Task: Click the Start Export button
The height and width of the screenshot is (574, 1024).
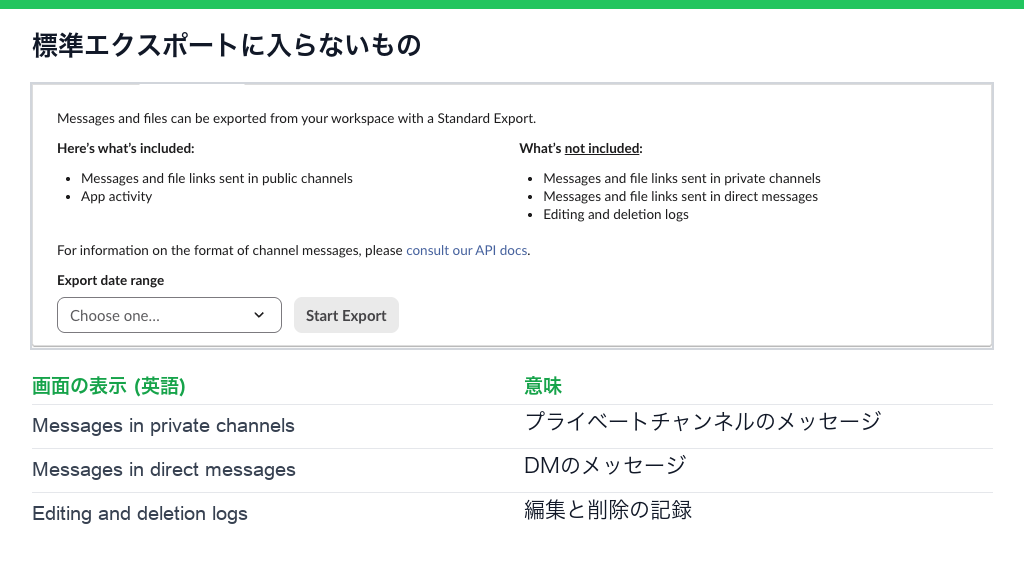Action: coord(346,315)
